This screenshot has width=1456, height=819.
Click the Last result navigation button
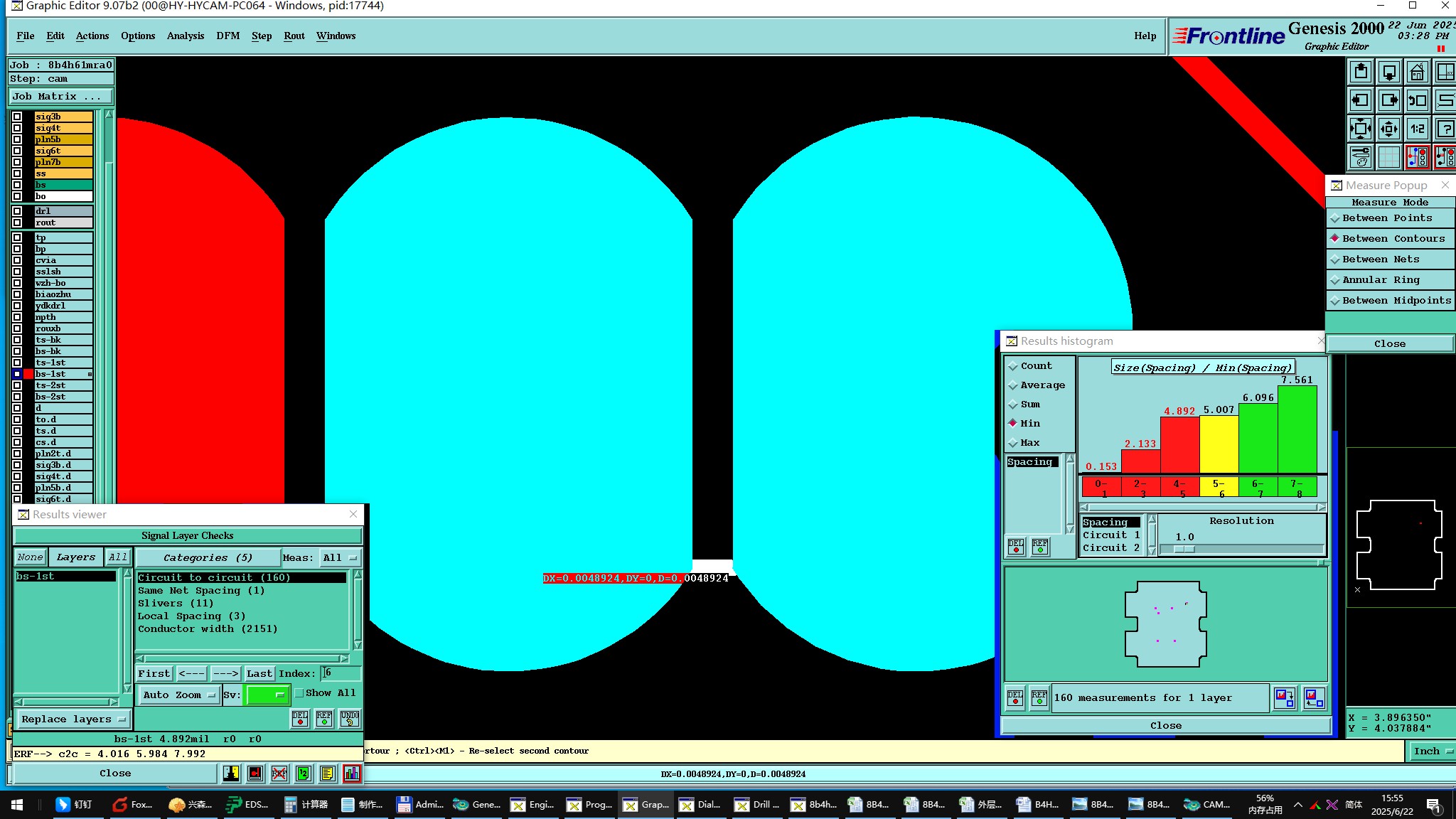point(259,674)
